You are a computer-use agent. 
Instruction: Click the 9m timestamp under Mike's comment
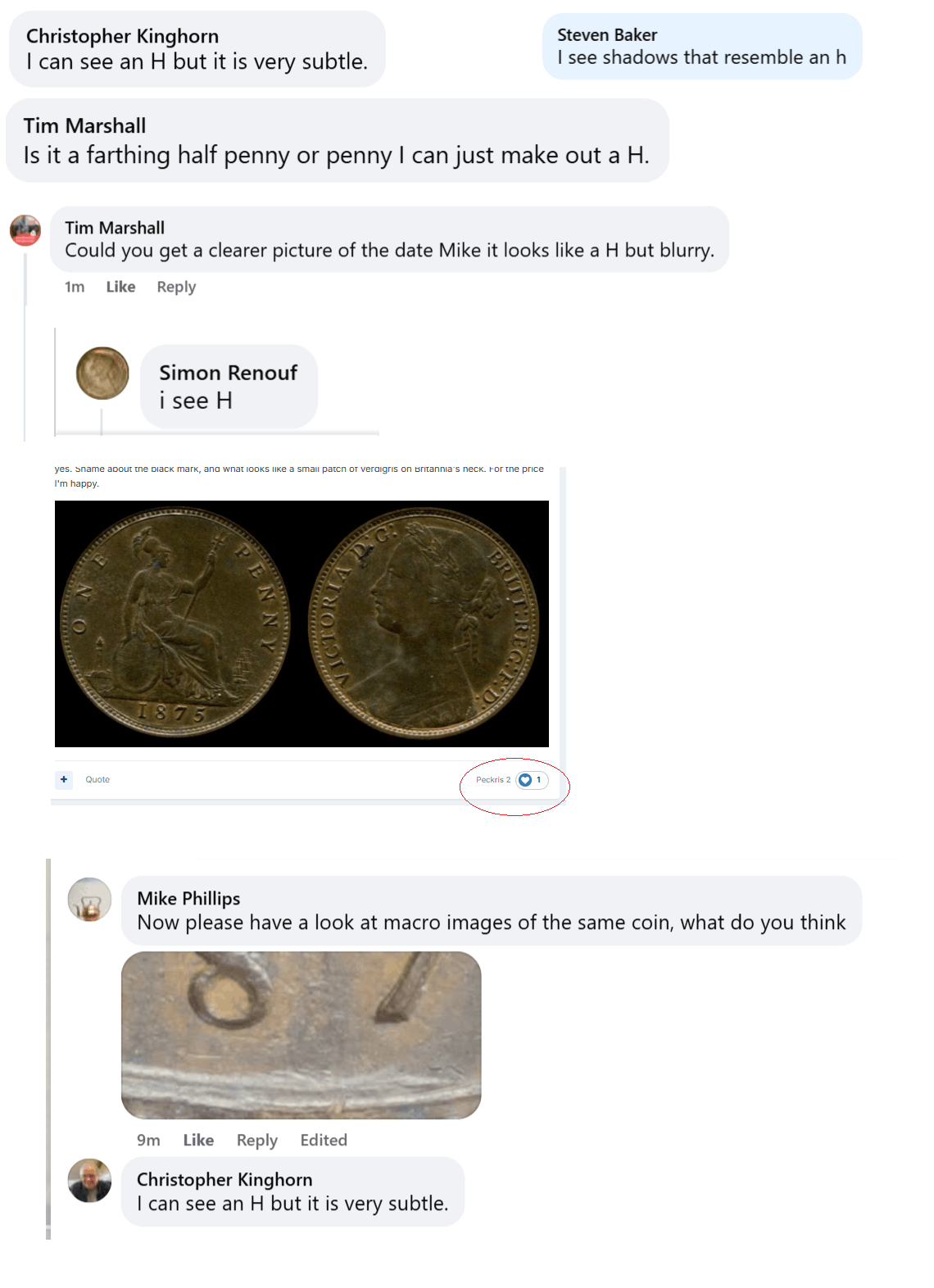(148, 1140)
